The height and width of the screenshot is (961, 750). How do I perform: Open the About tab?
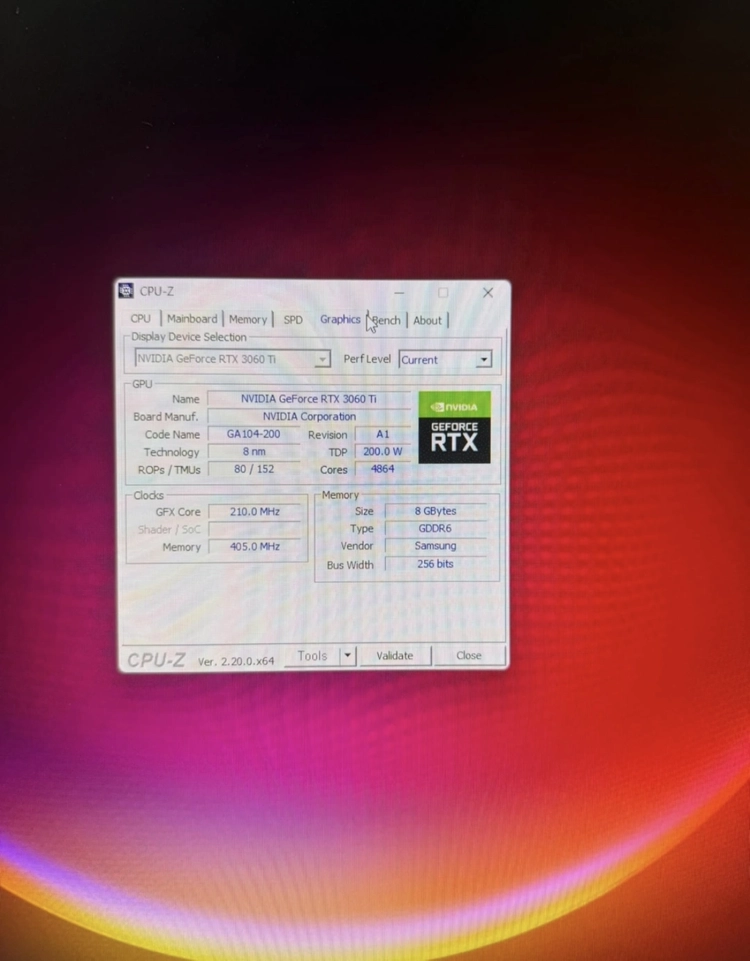(427, 321)
